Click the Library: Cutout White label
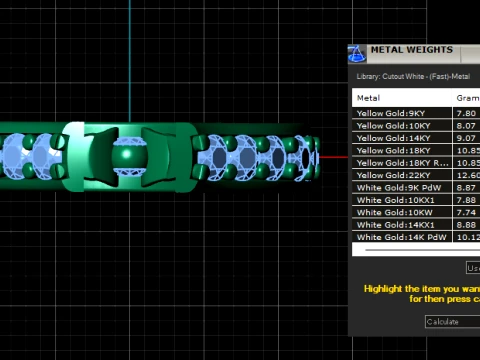This screenshot has height=360, width=480. pyautogui.click(x=413, y=76)
